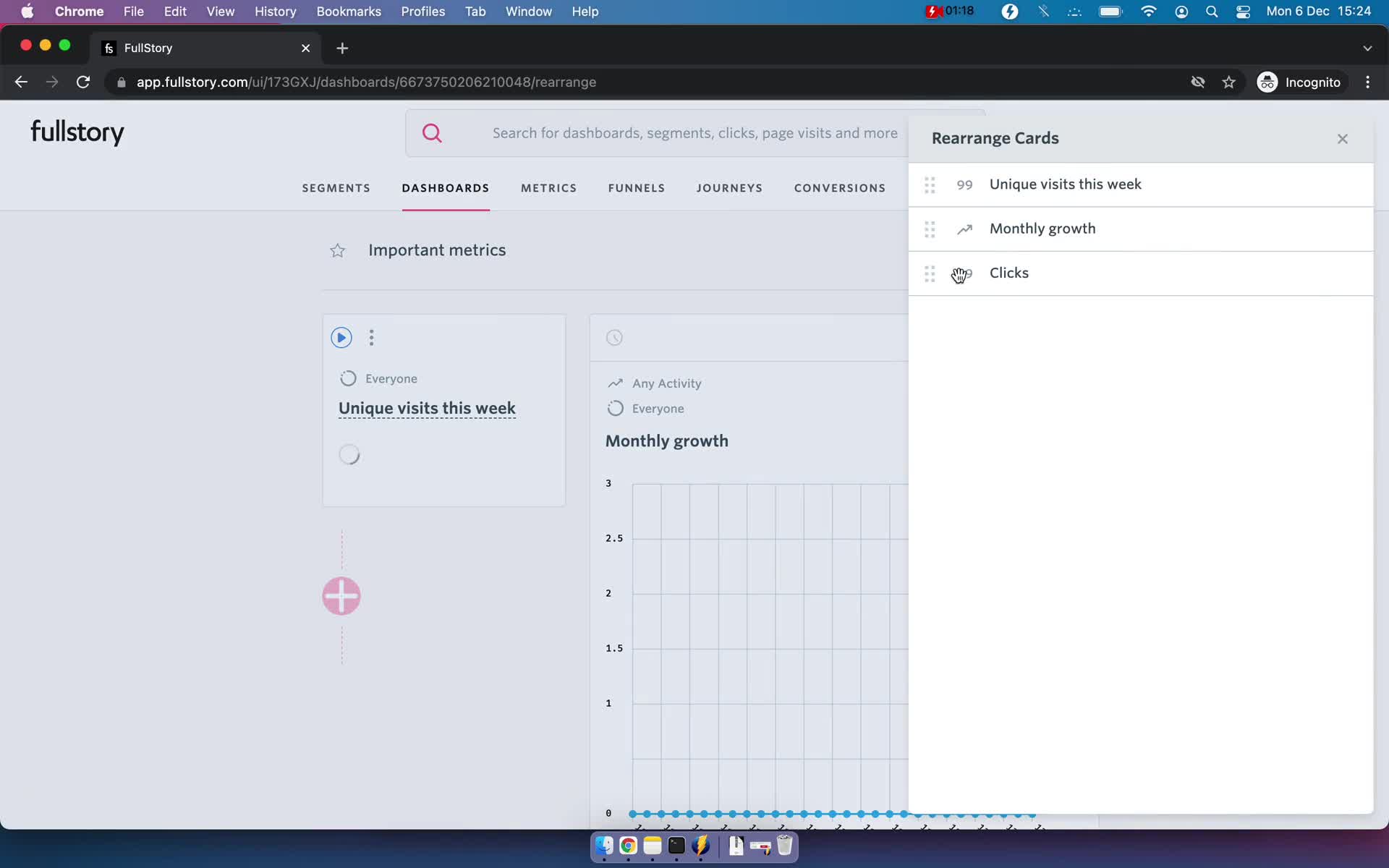This screenshot has height=868, width=1389.
Task: Open the History menu in menu bar
Action: [275, 12]
